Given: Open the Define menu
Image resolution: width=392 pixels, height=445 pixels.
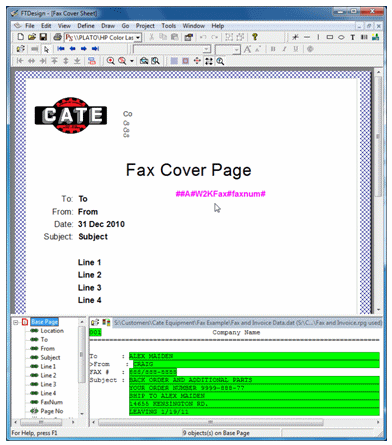Looking at the screenshot, I should (x=86, y=26).
